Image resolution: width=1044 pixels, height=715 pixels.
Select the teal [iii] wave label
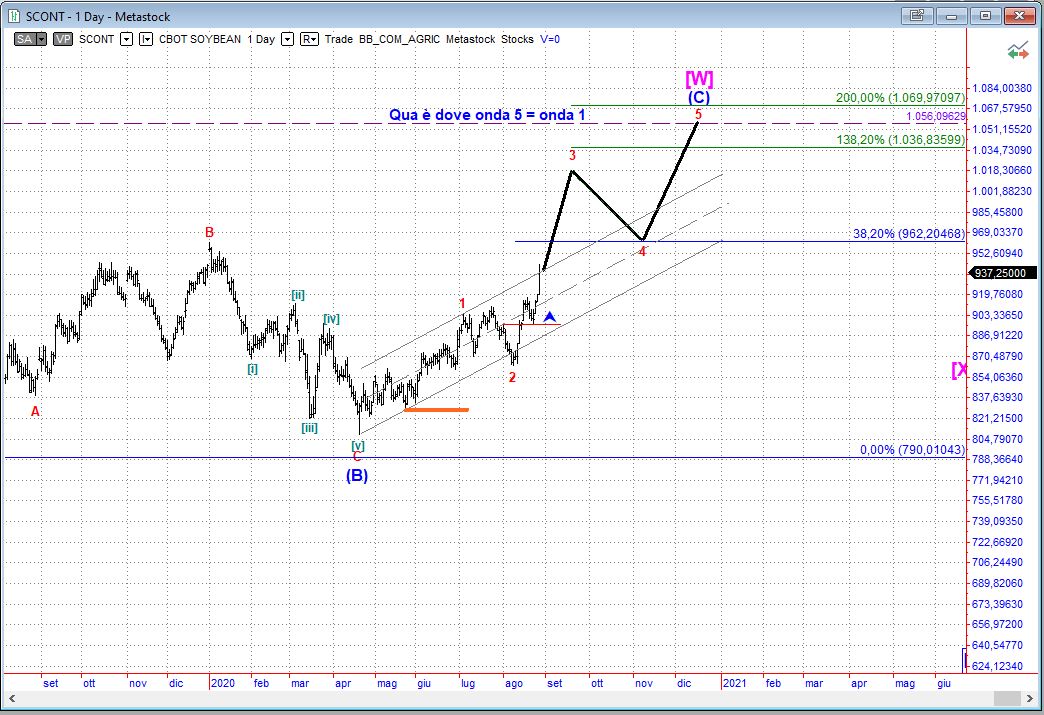310,427
